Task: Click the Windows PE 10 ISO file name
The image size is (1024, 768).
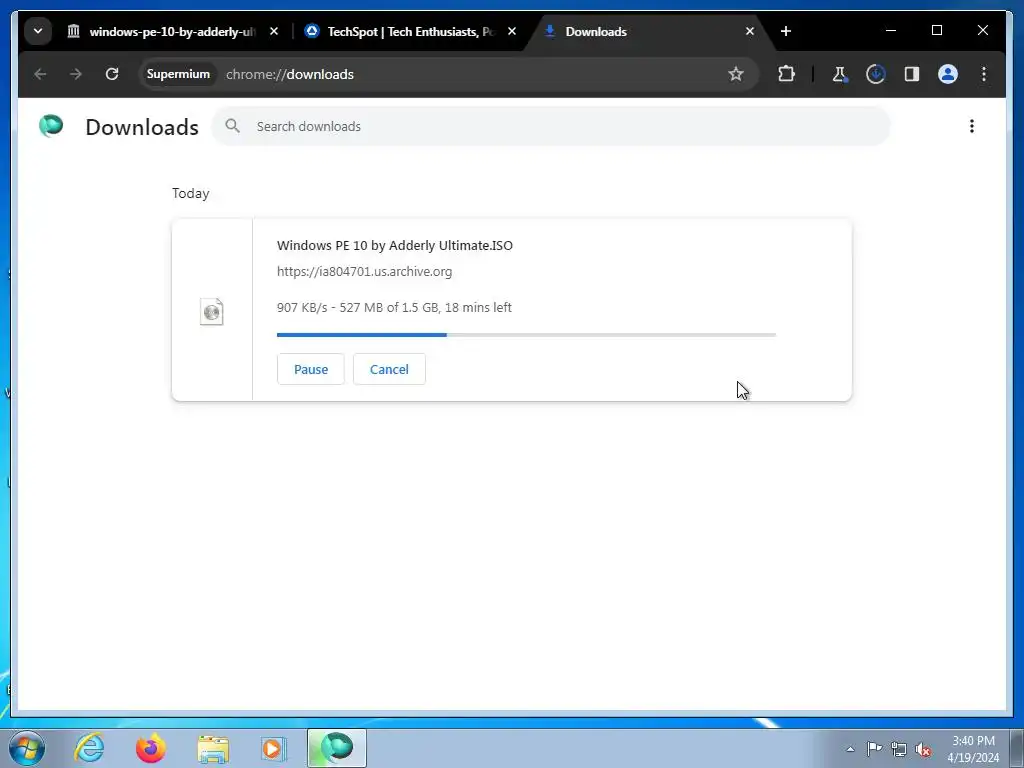Action: point(394,246)
